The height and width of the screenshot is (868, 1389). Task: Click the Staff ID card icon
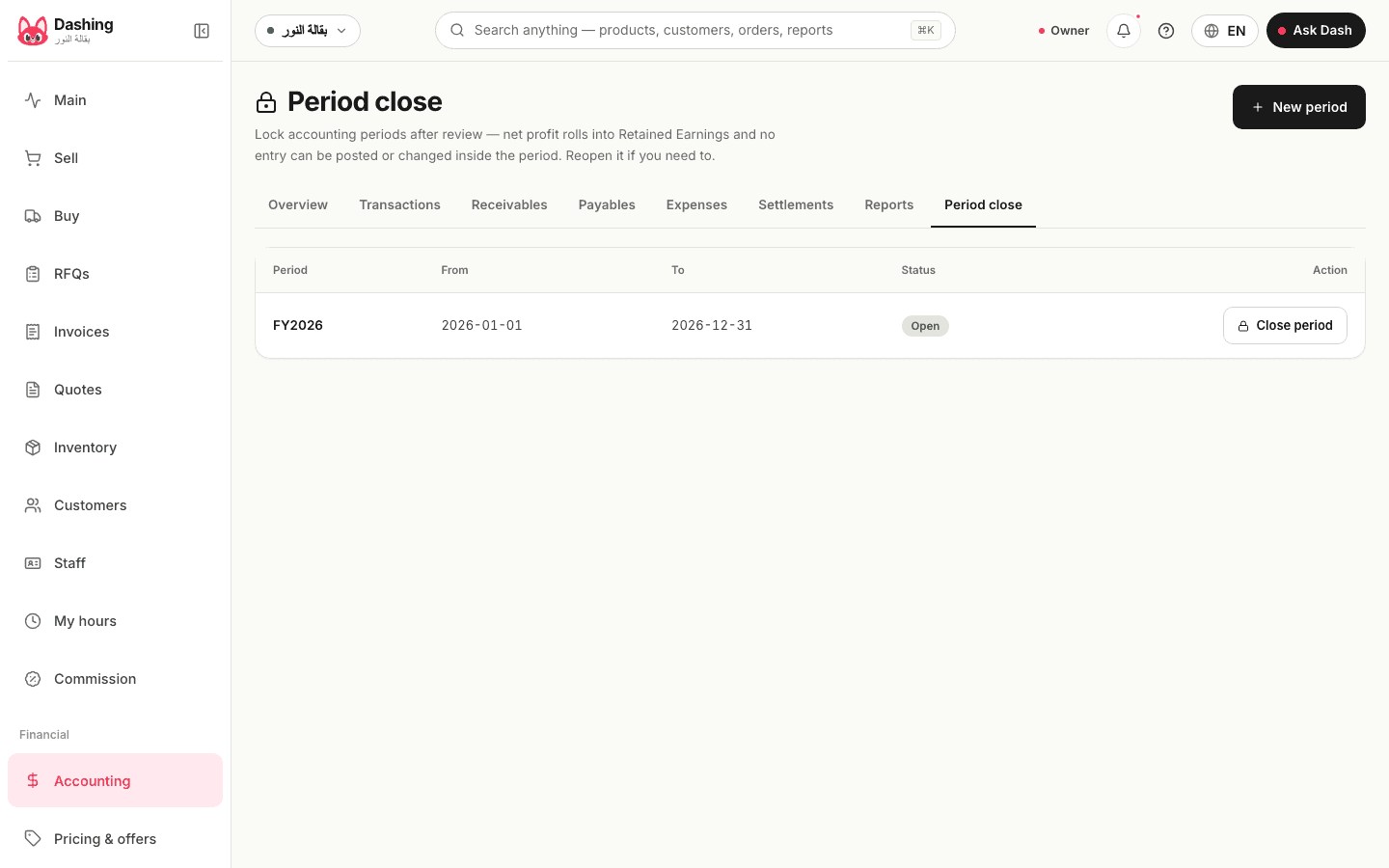tap(33, 563)
